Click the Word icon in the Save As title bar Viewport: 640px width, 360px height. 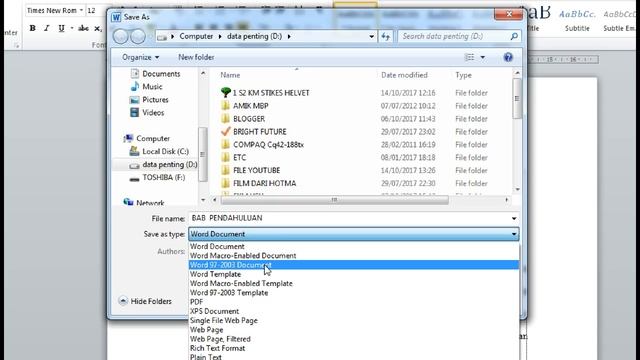pyautogui.click(x=116, y=17)
